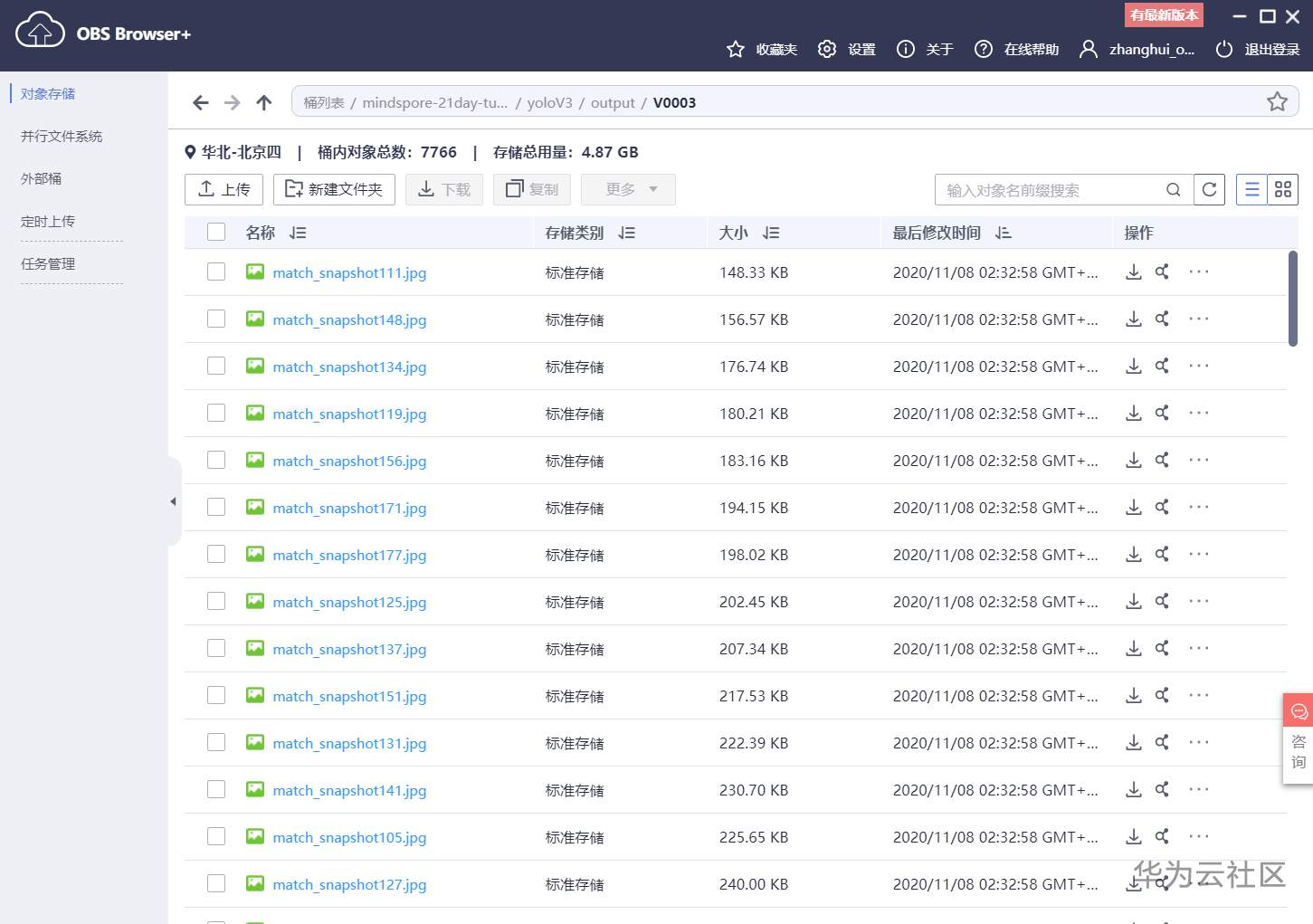
Task: Tick the checkbox for match_snapshot119.jpg
Action: pyautogui.click(x=216, y=413)
